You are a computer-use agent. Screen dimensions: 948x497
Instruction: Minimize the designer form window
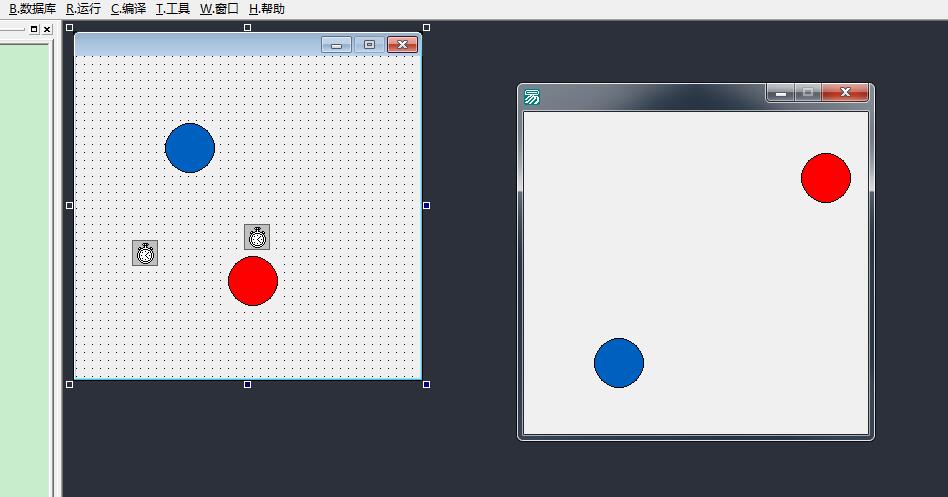(x=337, y=45)
